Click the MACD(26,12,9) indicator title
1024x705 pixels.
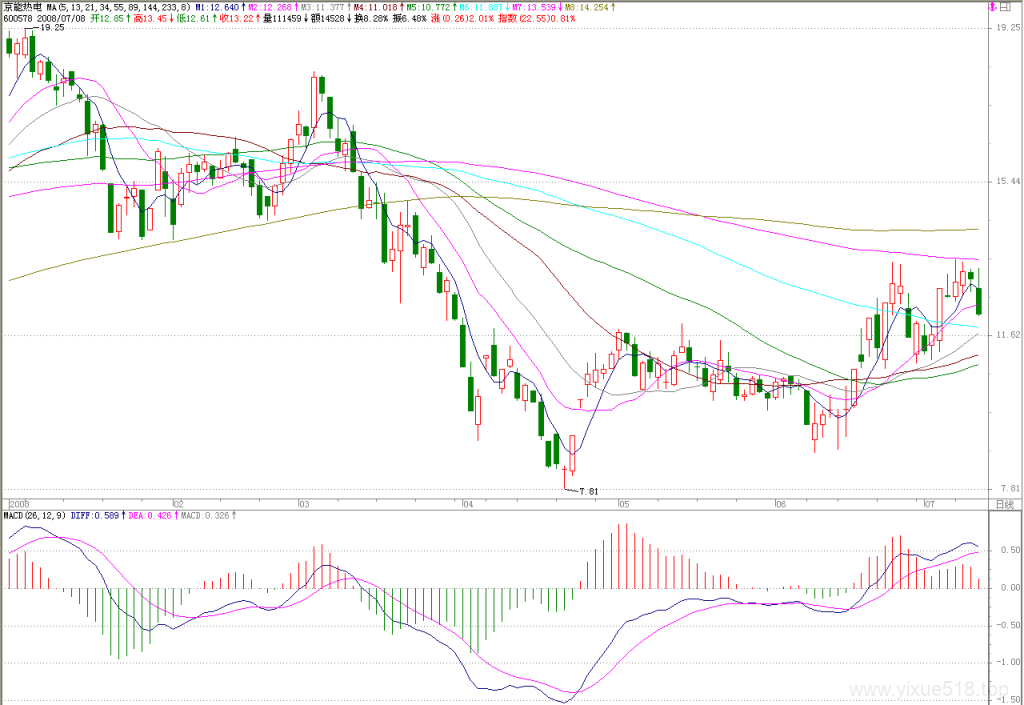click(x=35, y=516)
